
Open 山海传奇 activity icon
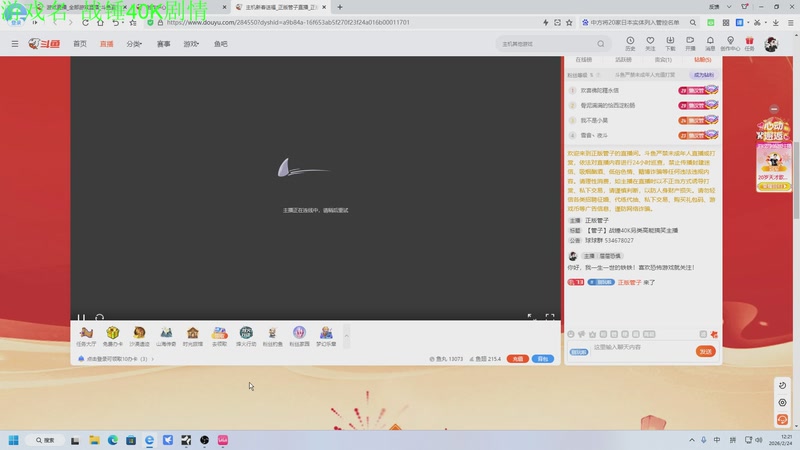tap(166, 336)
